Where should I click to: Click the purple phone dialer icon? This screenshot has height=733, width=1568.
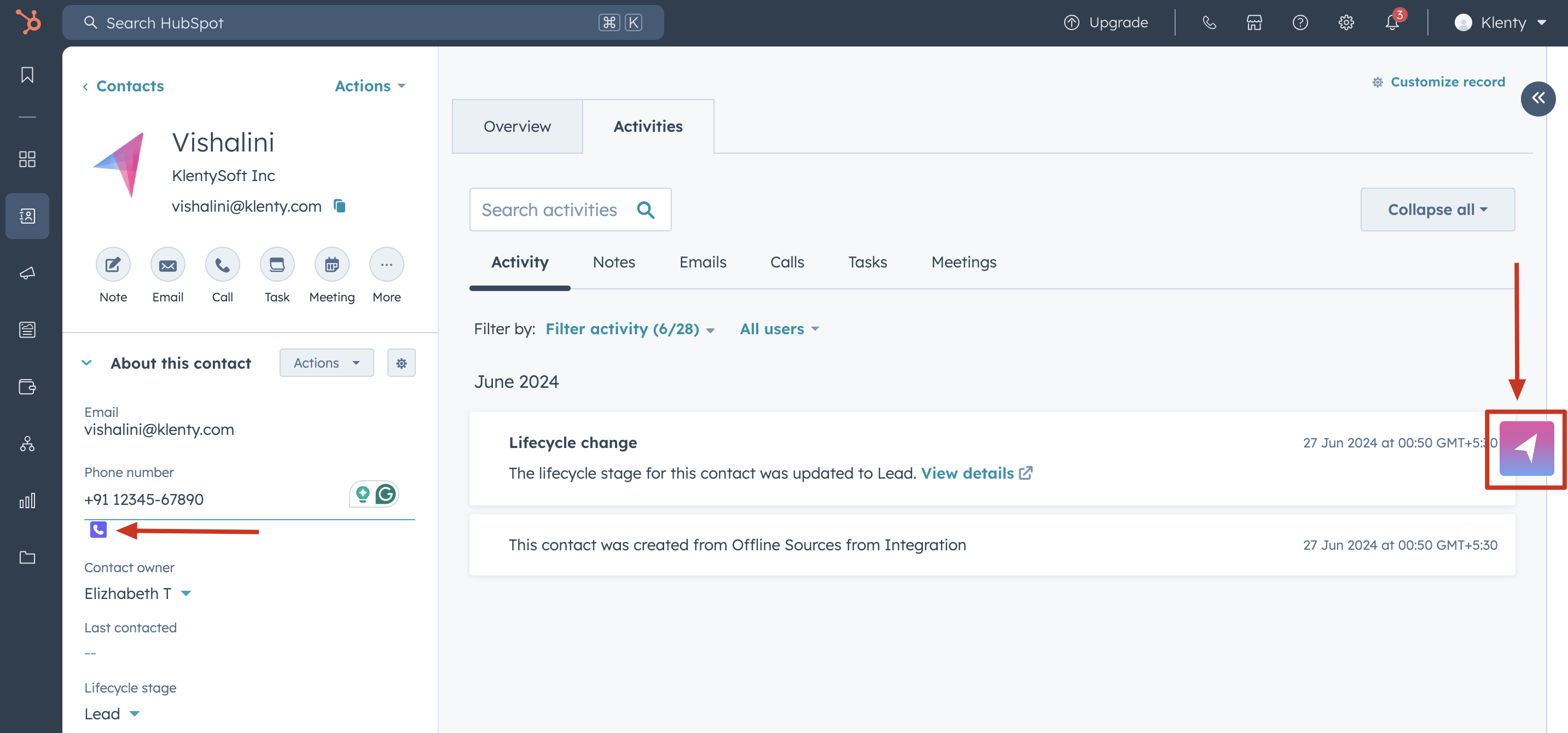tap(98, 530)
